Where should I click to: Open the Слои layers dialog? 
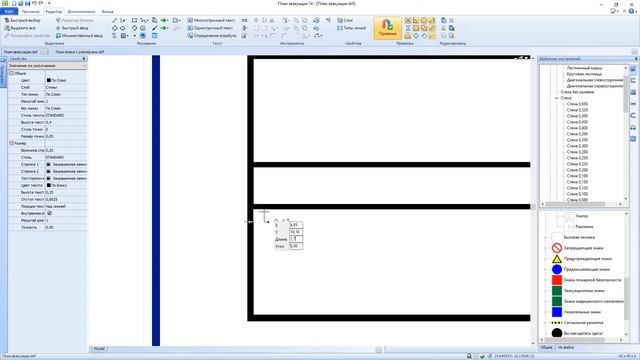[345, 20]
